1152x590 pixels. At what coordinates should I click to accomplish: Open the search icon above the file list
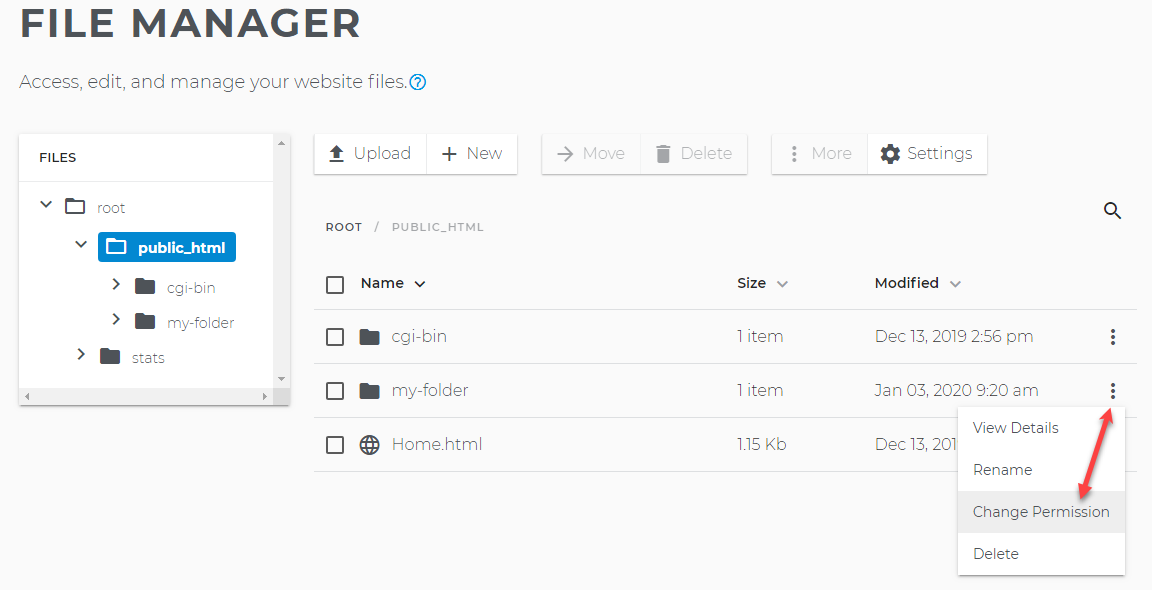1112,211
